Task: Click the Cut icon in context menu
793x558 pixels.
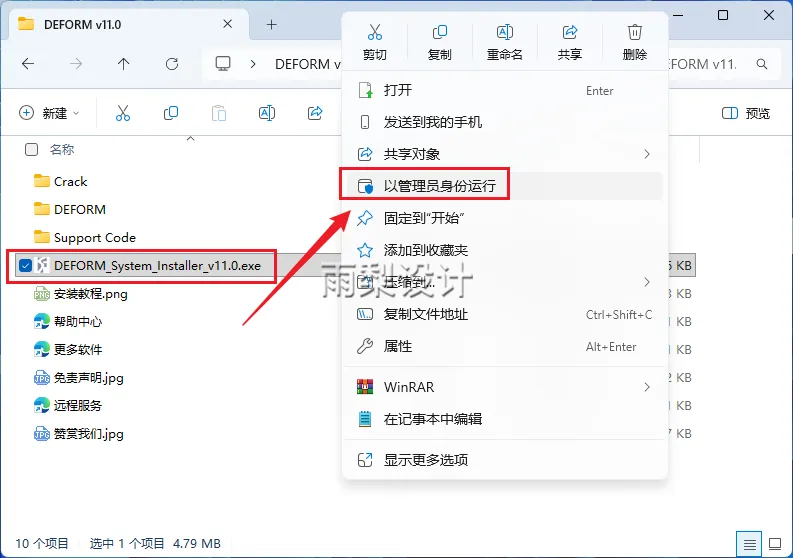Action: coord(374,32)
